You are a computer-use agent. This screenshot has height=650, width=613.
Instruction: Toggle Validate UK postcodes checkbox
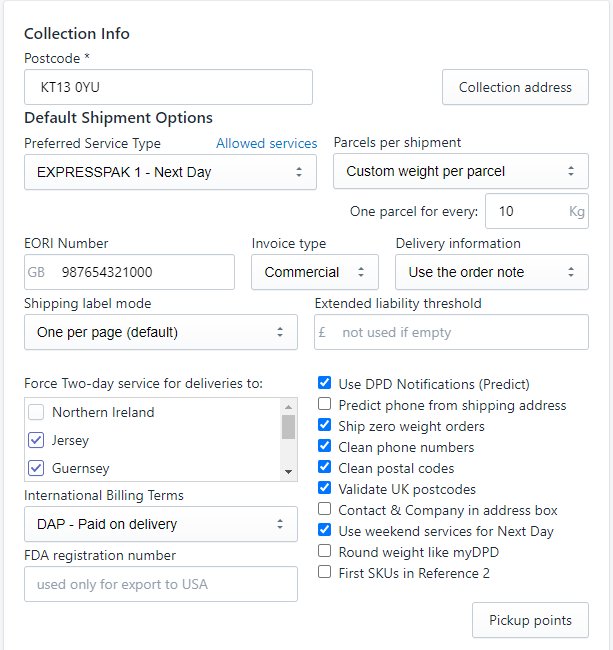click(325, 488)
